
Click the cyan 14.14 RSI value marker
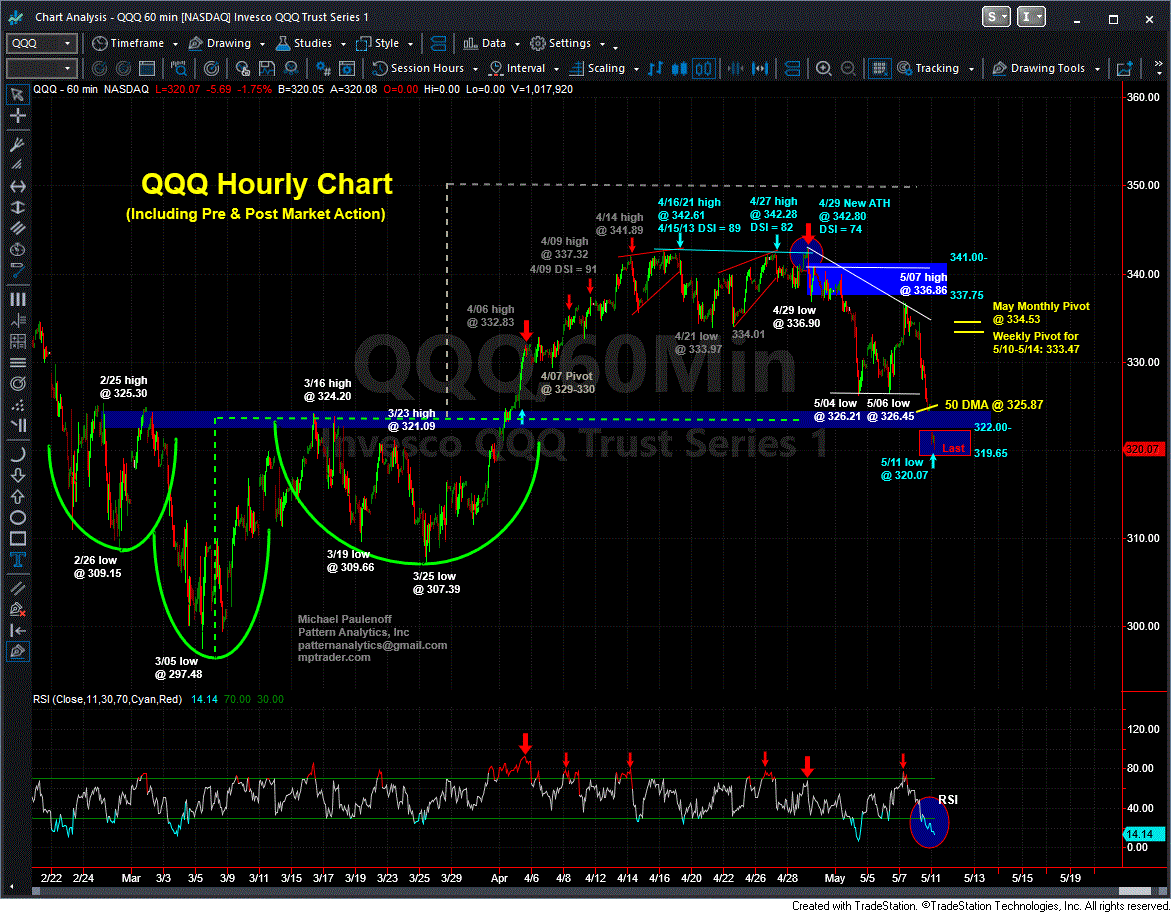point(1143,834)
